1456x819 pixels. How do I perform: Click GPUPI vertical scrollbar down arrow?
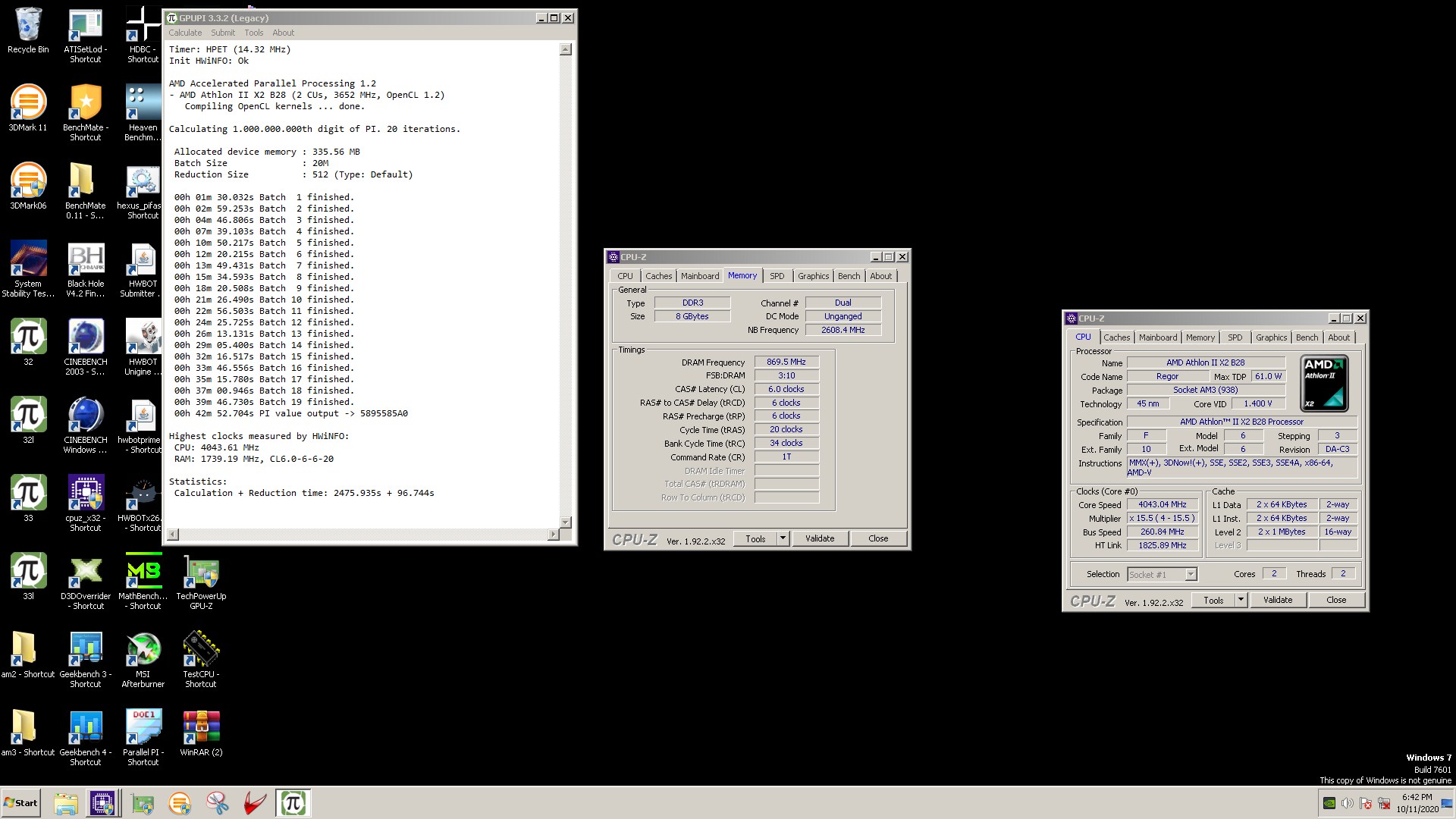pos(565,522)
